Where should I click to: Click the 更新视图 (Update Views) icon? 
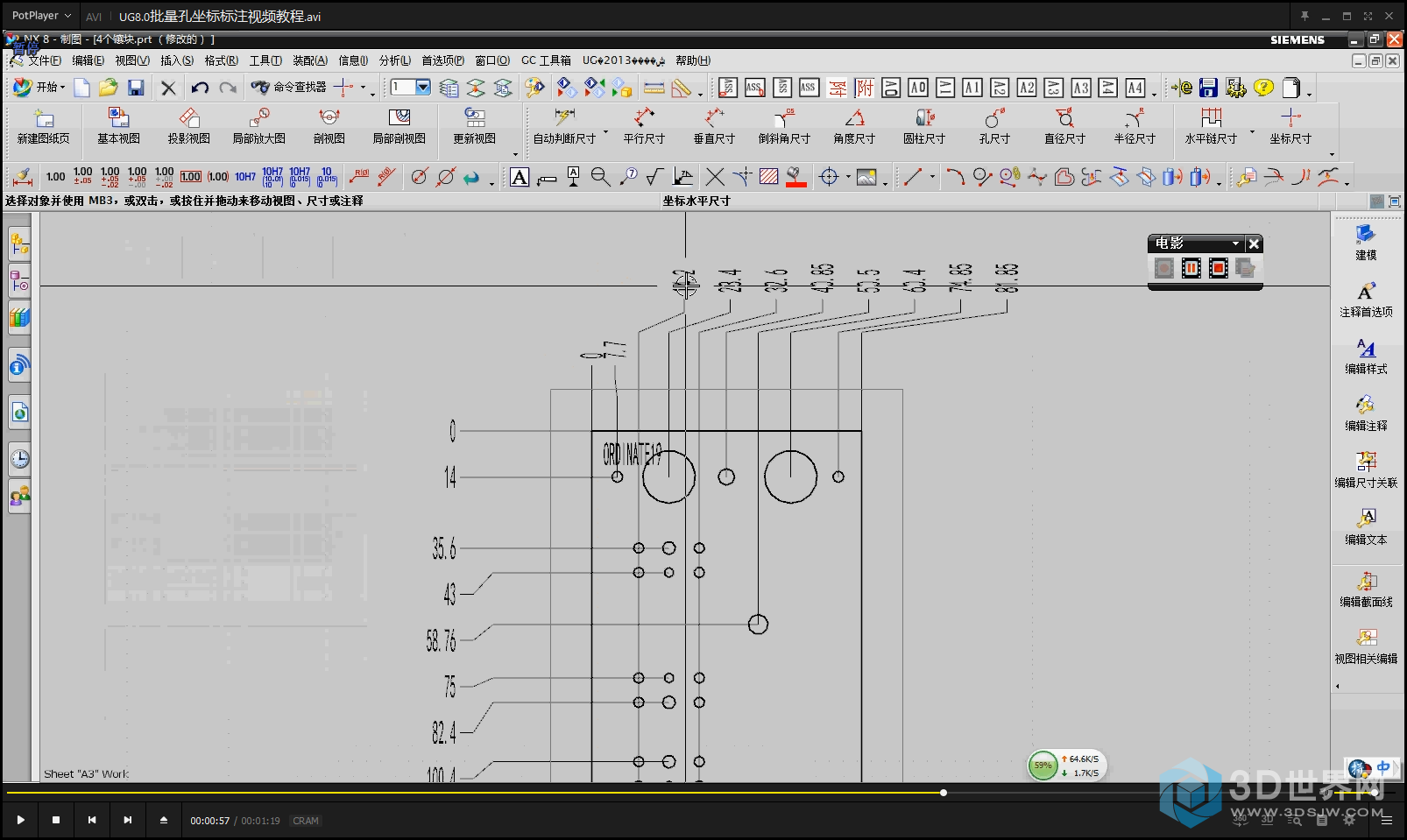point(474,126)
